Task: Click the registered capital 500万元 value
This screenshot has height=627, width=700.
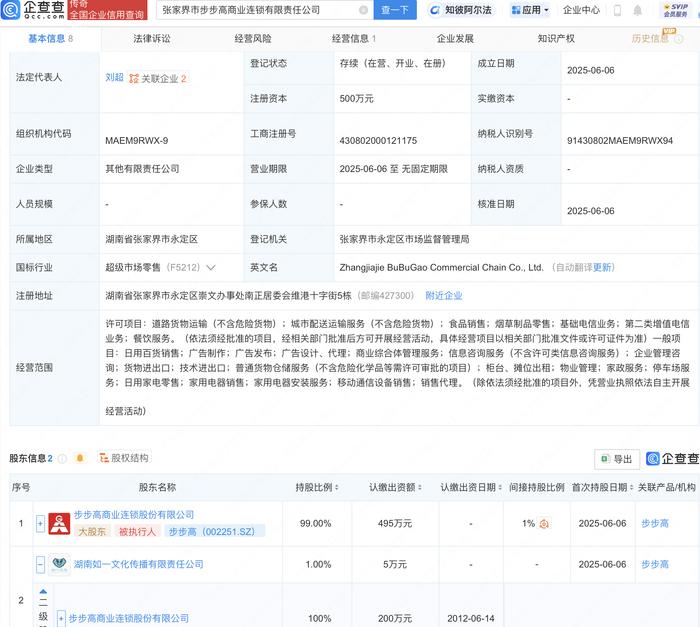Action: [x=356, y=99]
